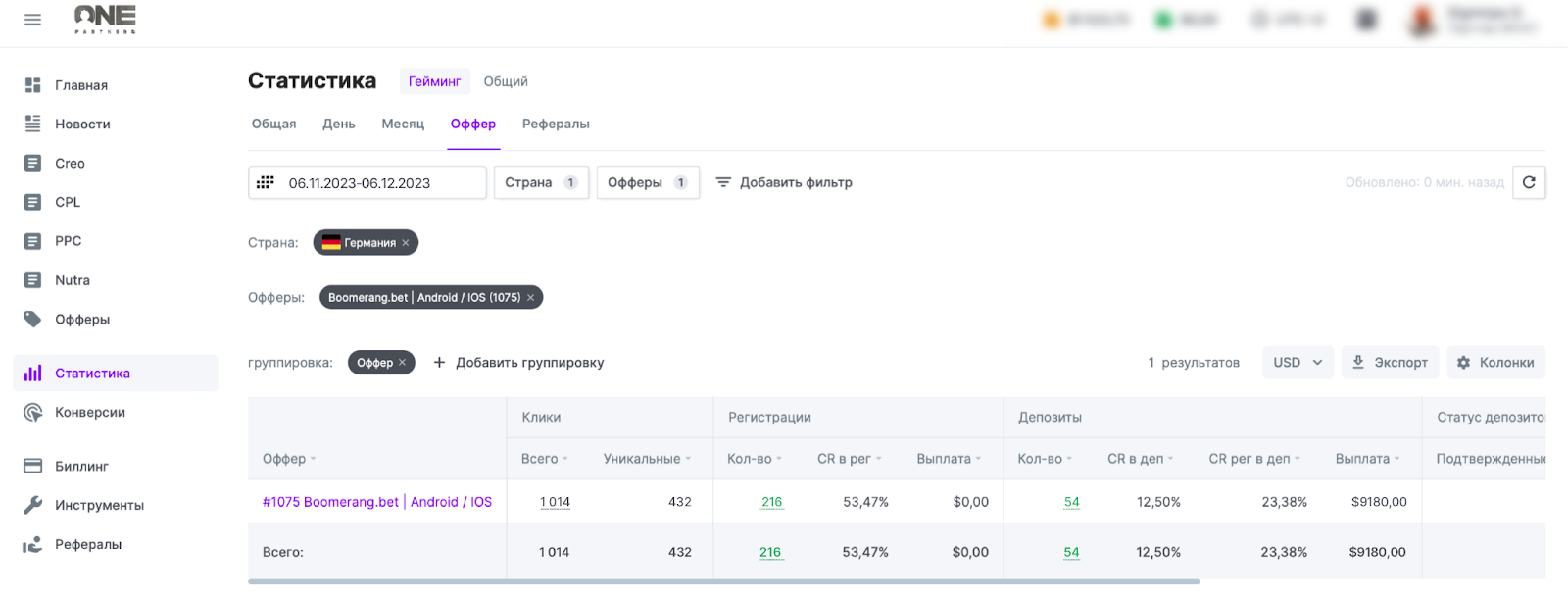Sort by Регистрации Кол-во column
Image resolution: width=1568 pixels, height=598 pixels.
click(x=755, y=459)
